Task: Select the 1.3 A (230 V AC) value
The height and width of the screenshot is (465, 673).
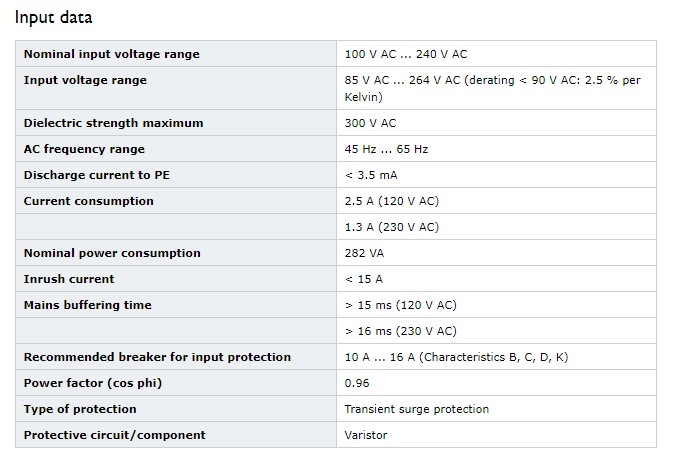Action: [391, 227]
